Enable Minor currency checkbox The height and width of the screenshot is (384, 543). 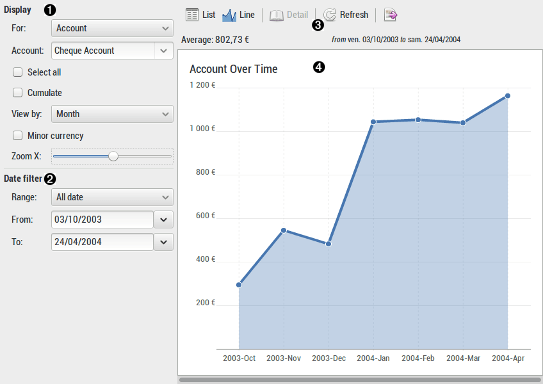pyautogui.click(x=18, y=135)
